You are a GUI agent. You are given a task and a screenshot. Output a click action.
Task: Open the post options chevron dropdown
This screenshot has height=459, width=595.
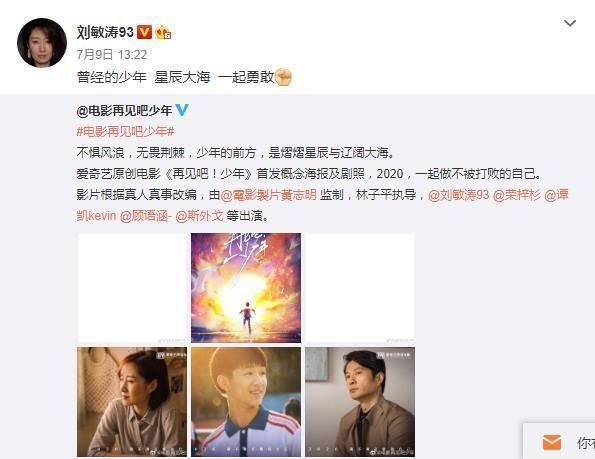pos(570,24)
